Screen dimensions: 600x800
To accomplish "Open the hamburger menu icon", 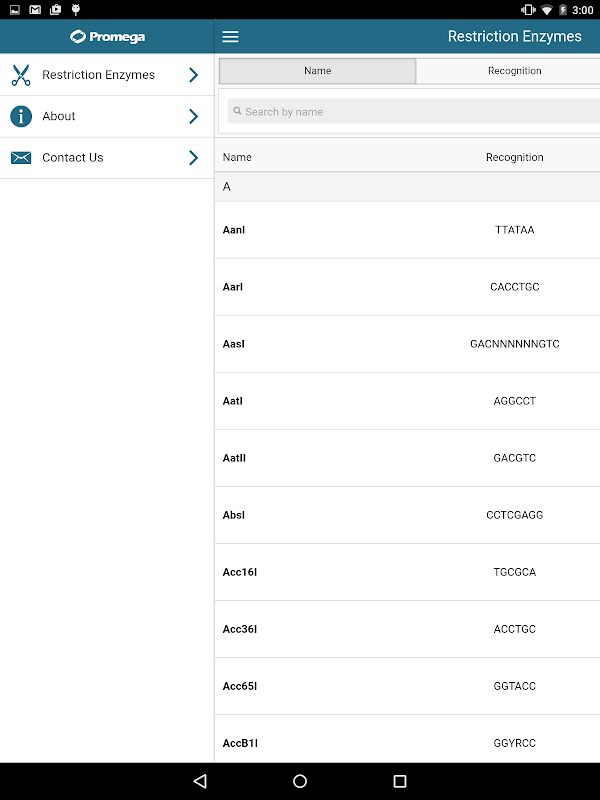I will click(x=230, y=37).
